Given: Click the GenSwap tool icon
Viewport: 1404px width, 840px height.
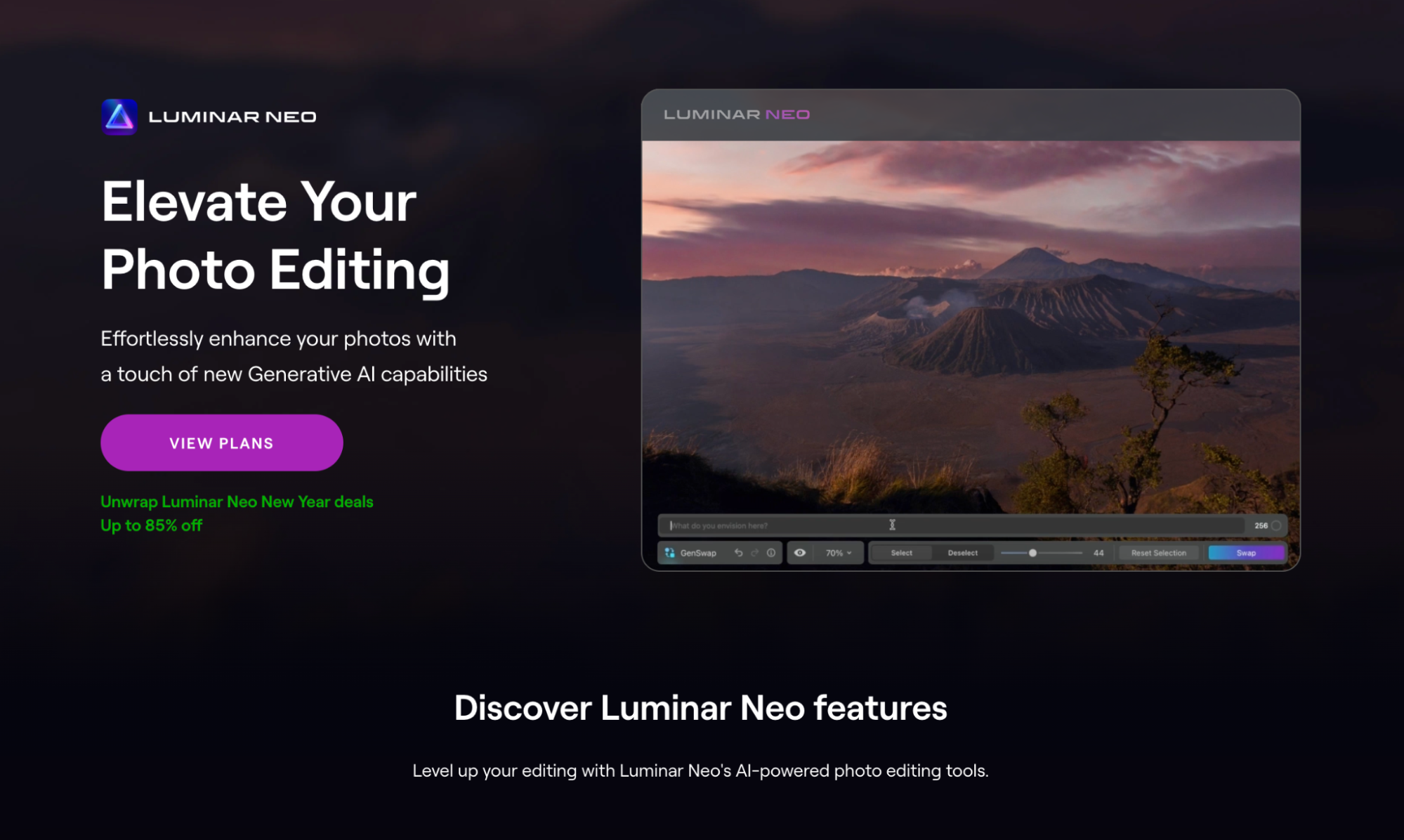Looking at the screenshot, I should click(x=670, y=553).
